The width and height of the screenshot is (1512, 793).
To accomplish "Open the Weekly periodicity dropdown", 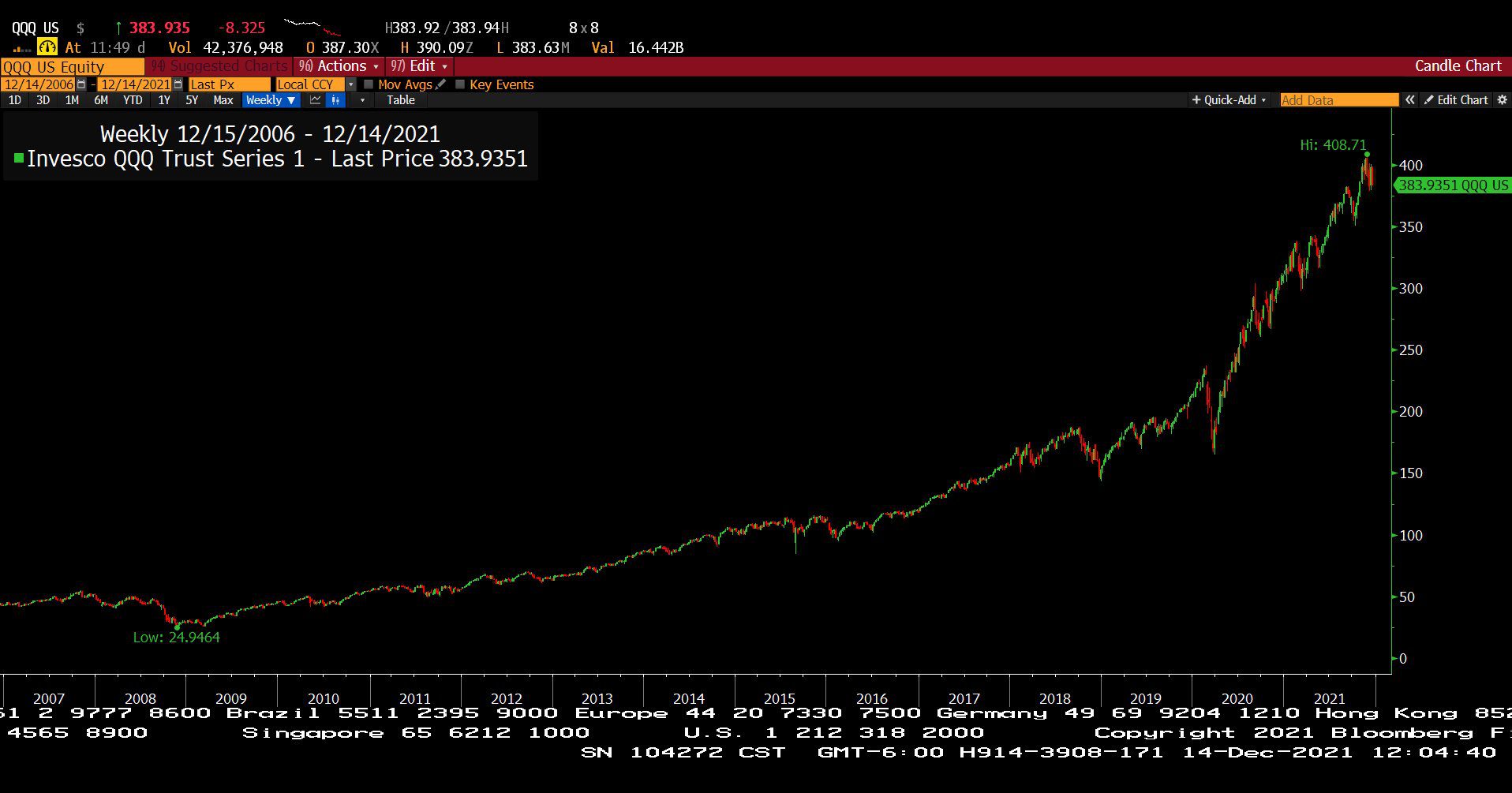I will point(271,100).
